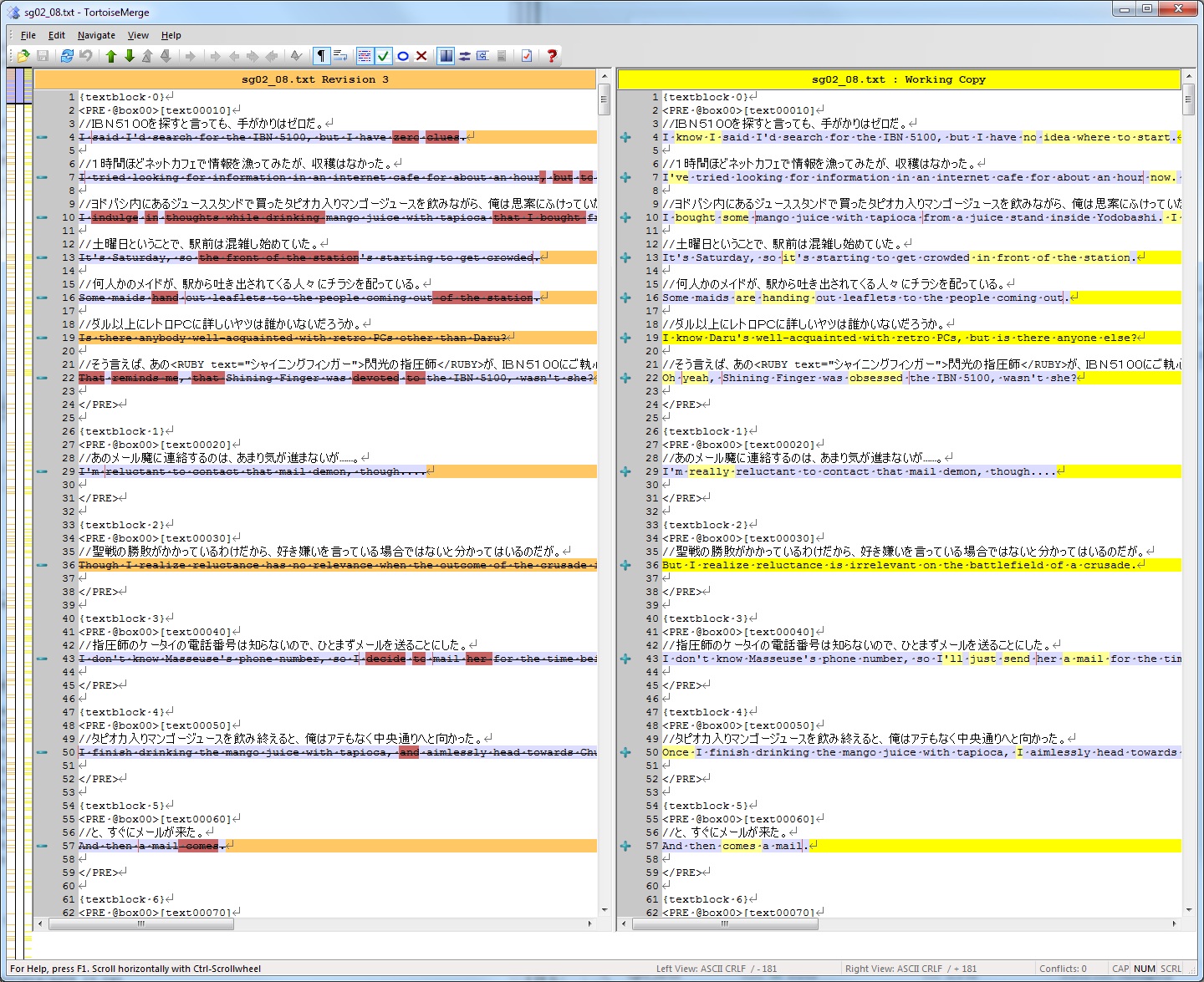
Task: Toggle the two-pane view button
Action: pyautogui.click(x=446, y=56)
